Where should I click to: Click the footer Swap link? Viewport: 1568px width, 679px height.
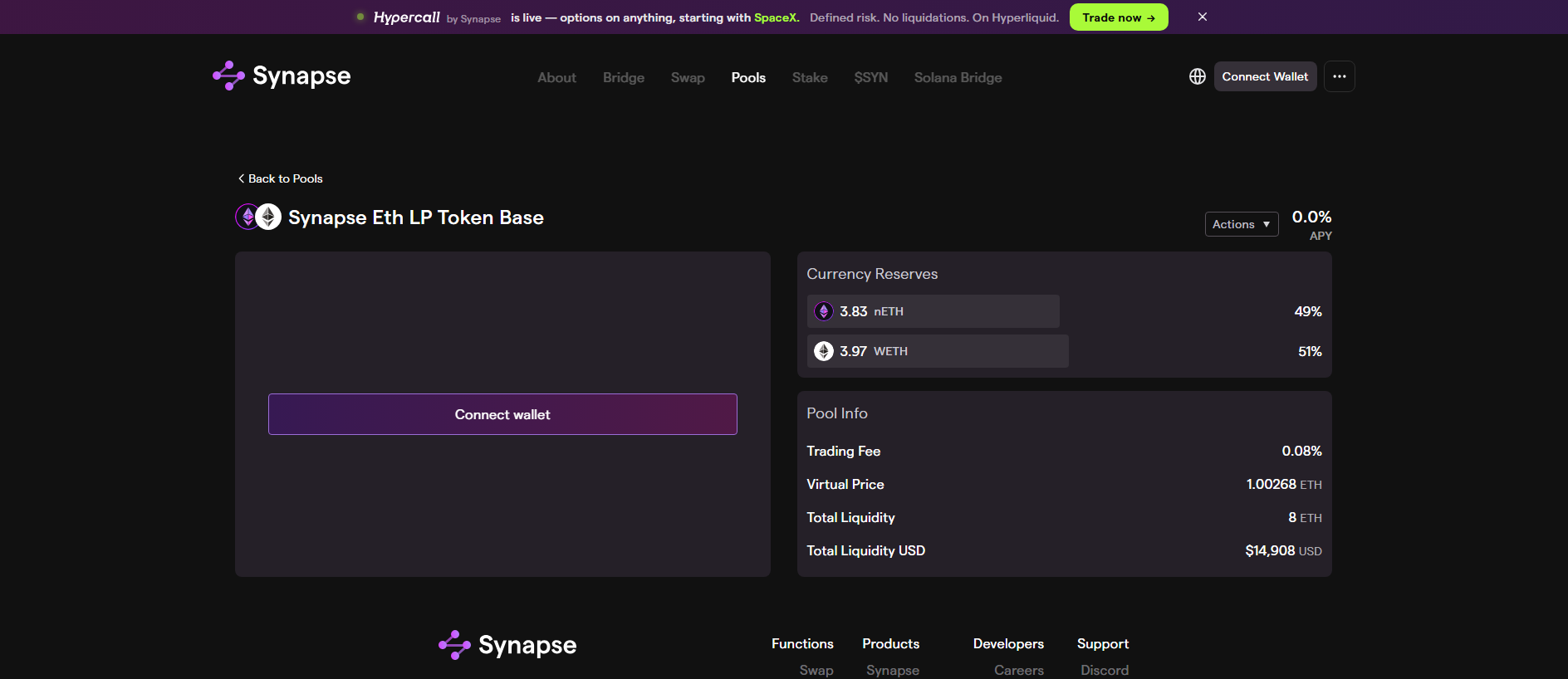816,670
